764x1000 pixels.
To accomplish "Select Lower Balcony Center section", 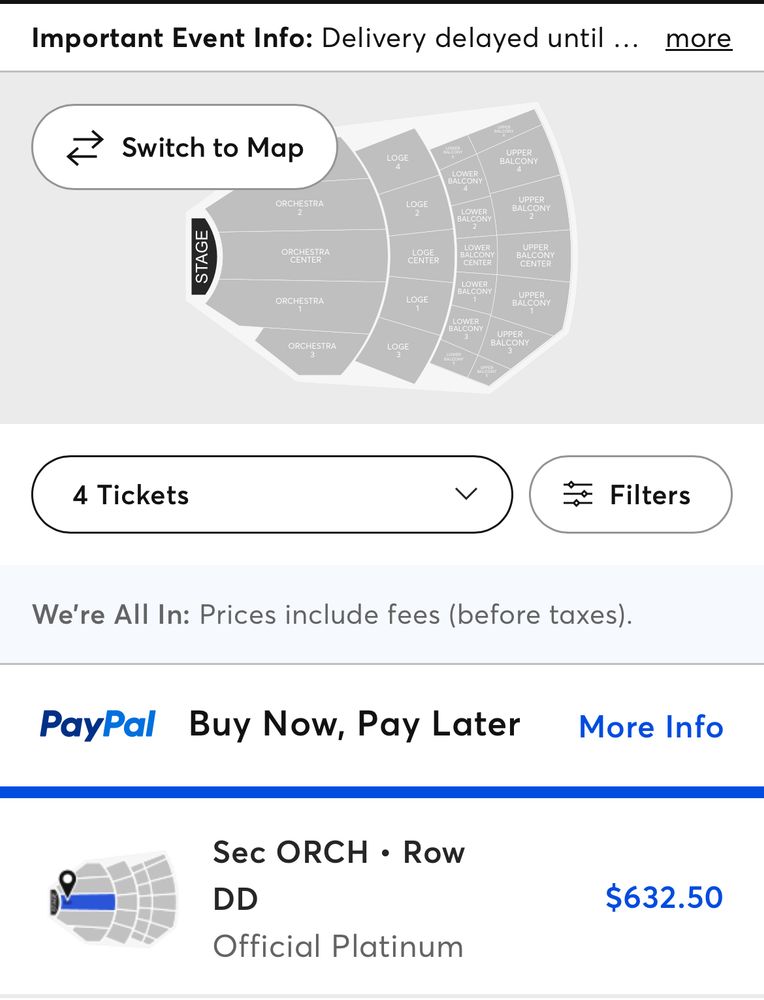I will (x=477, y=255).
